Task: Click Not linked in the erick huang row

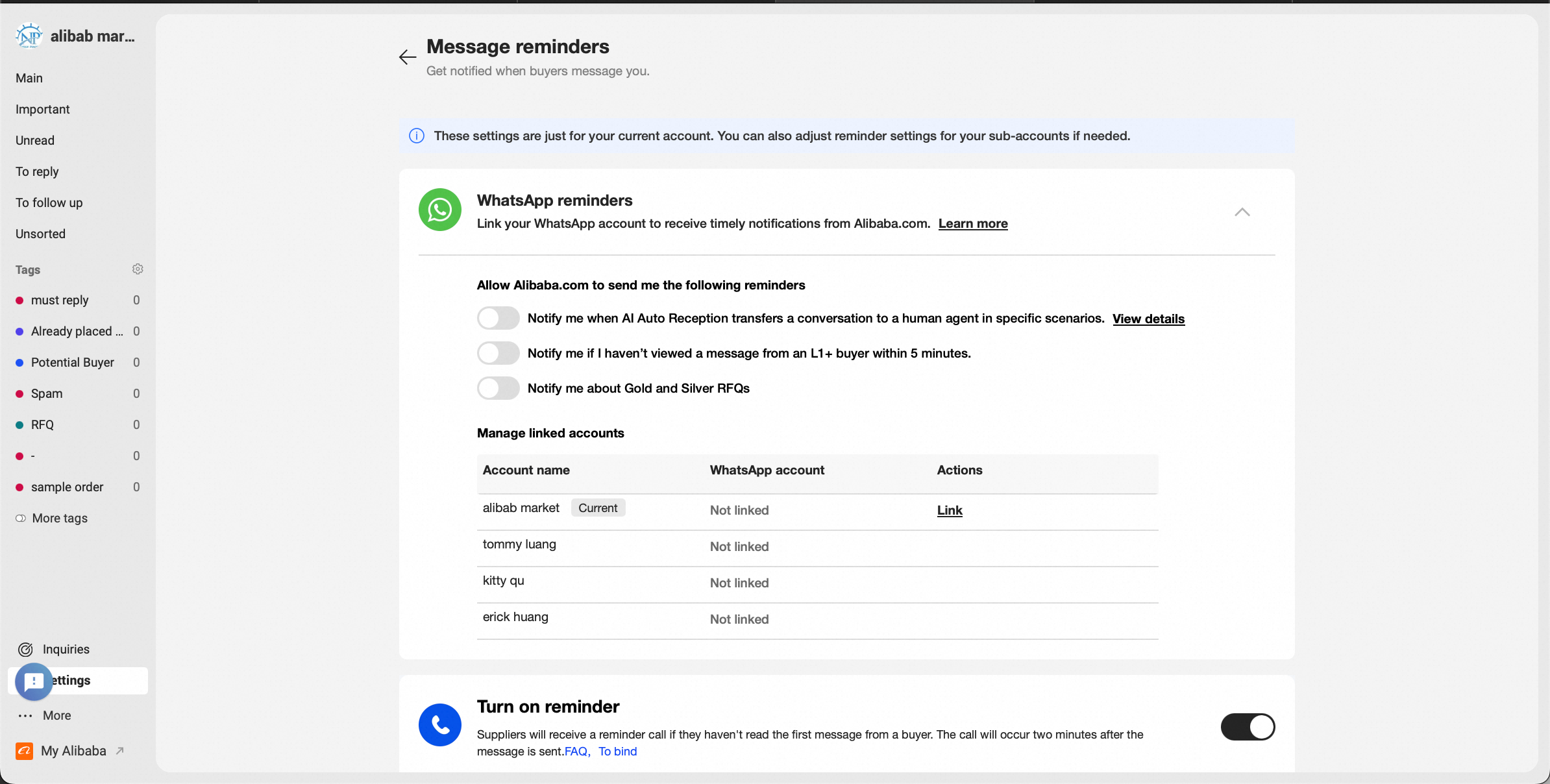Action: pos(739,619)
